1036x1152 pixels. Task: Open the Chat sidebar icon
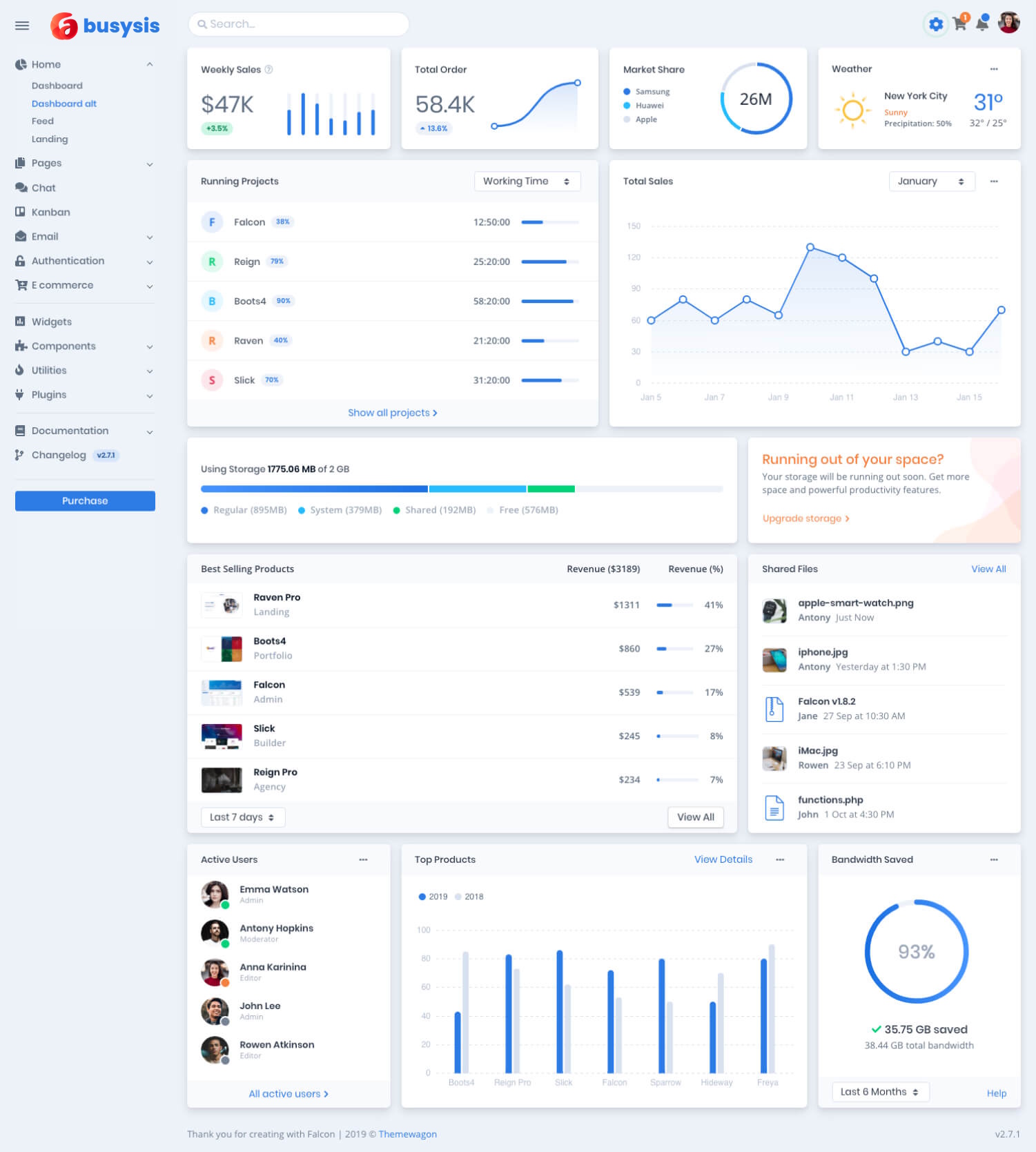[x=21, y=188]
